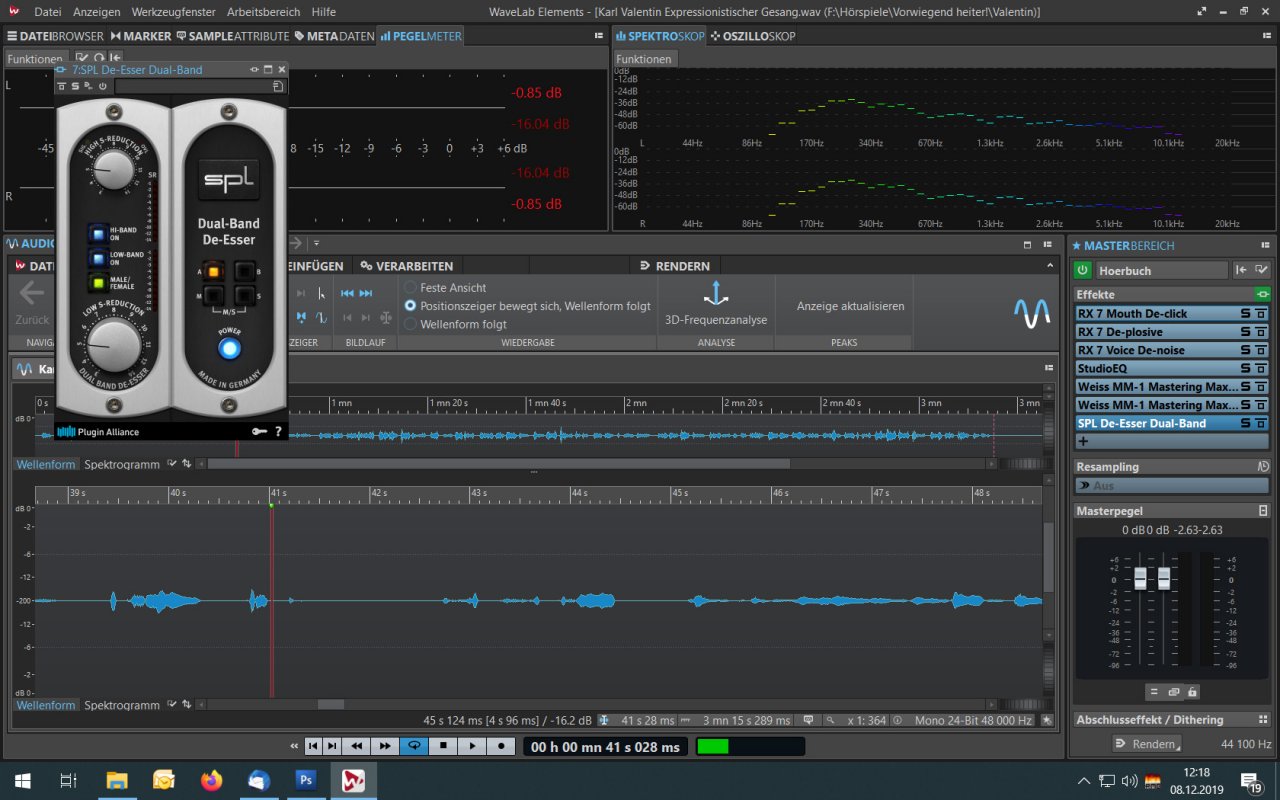Open the Hilfe menu
The height and width of the screenshot is (800, 1280).
[x=323, y=12]
